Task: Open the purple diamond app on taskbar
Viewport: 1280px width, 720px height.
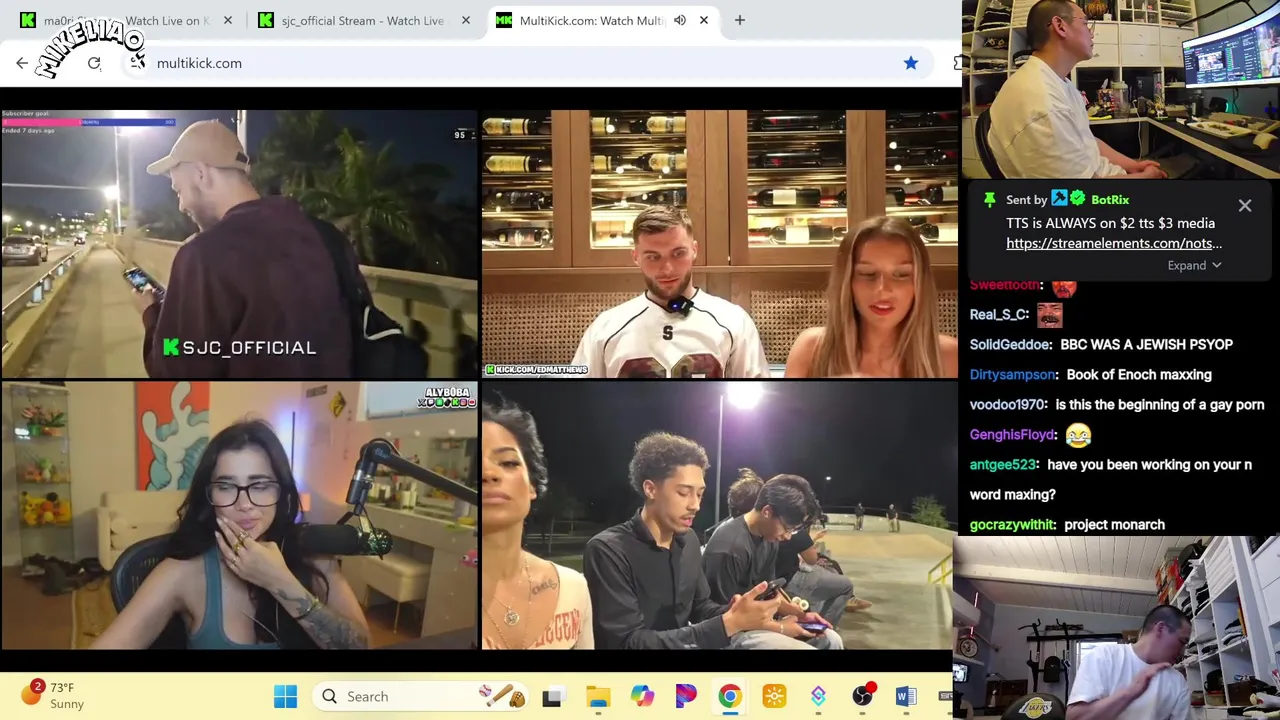Action: click(x=818, y=697)
